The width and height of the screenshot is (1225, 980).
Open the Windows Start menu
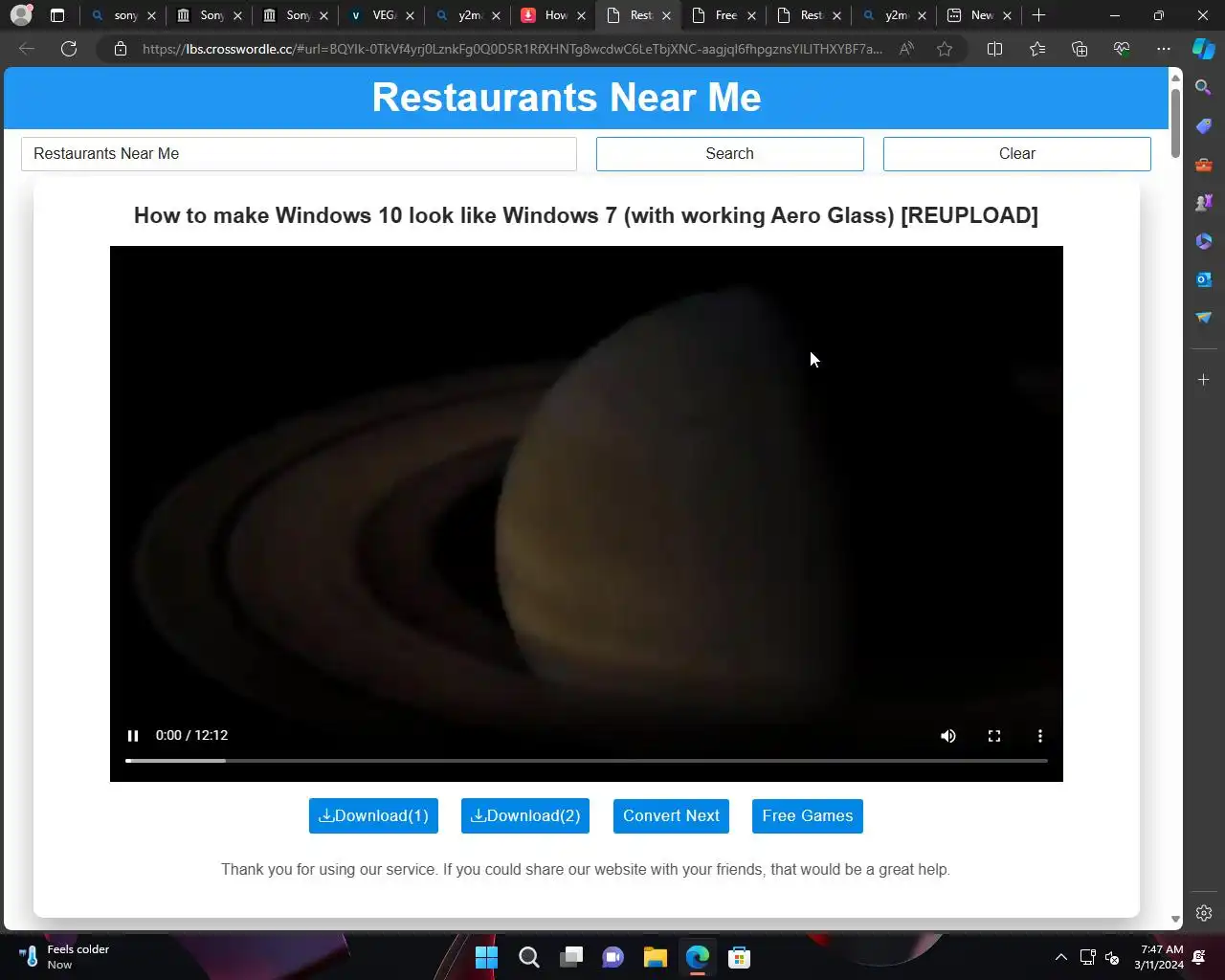point(486,957)
